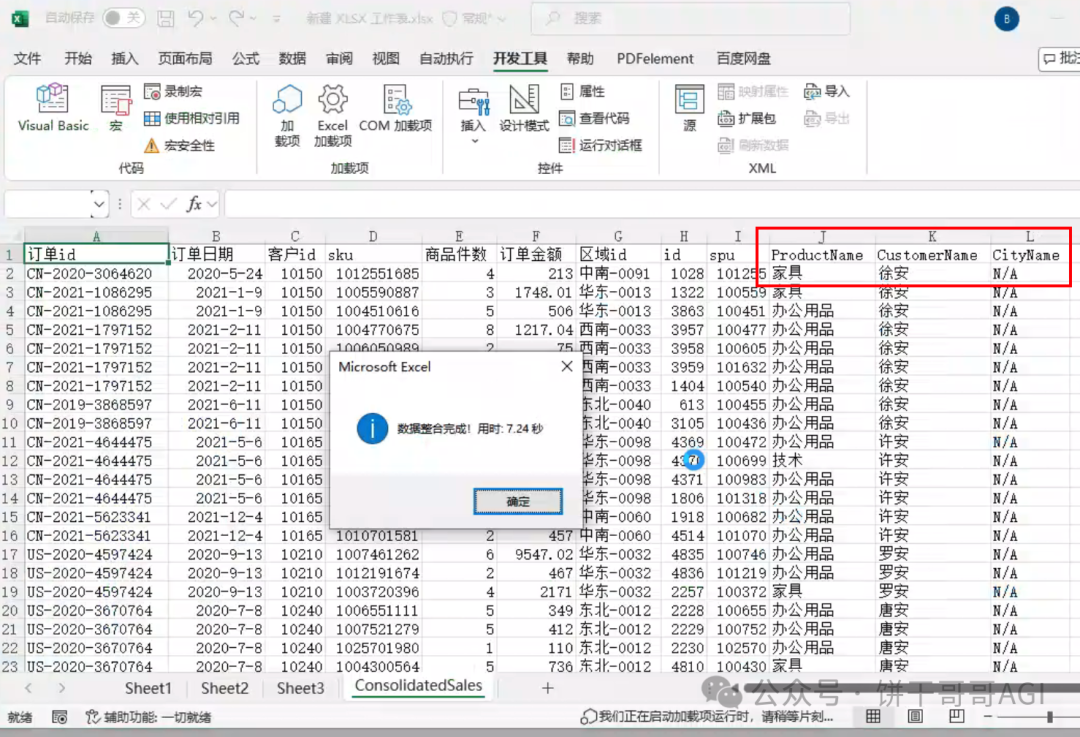Expand the Name Box dropdown
This screenshot has height=737, width=1080.
point(99,204)
